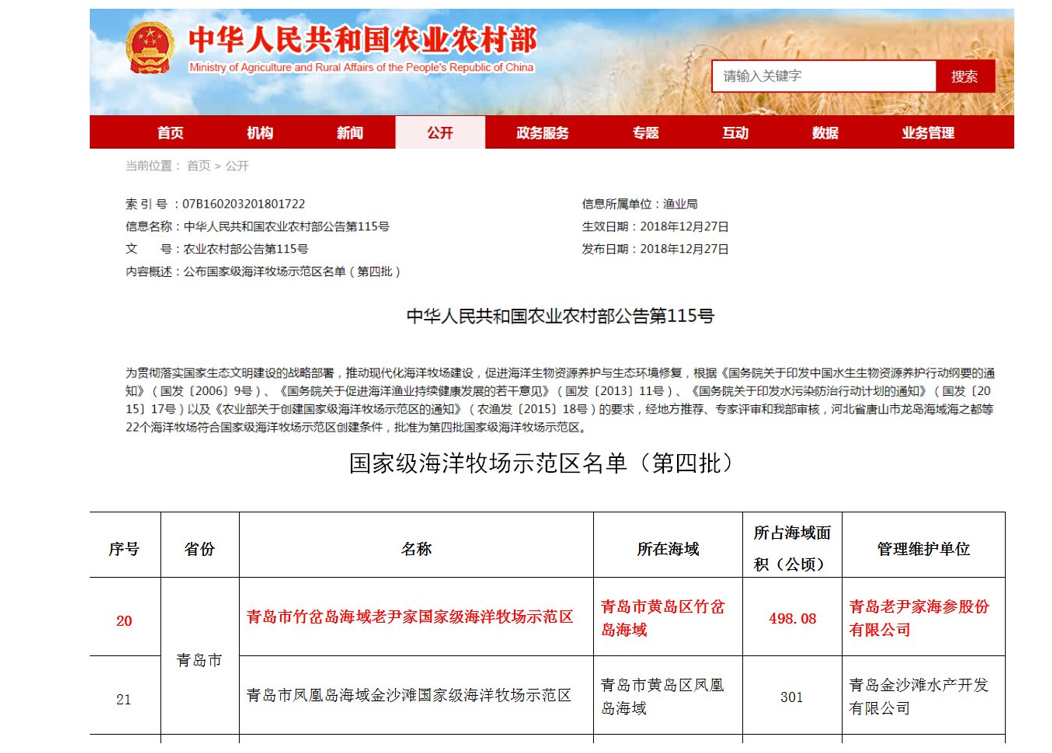This screenshot has width=1052, height=753.
Task: Select index number 07B160203201801722
Action: click(244, 203)
